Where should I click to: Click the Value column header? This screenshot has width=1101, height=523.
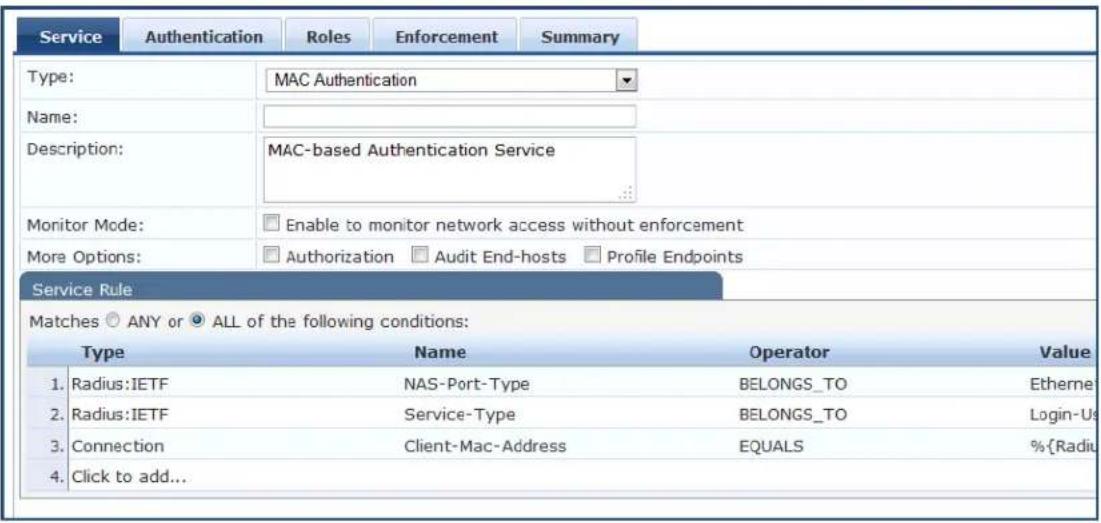pyautogui.click(x=1064, y=352)
